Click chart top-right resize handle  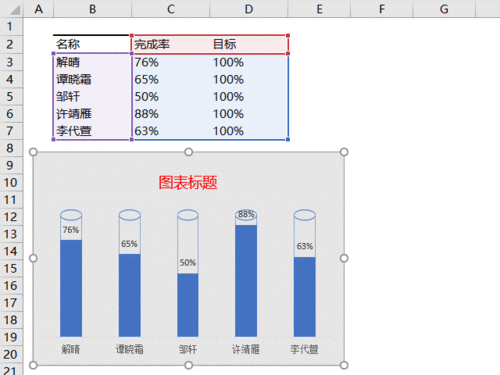coord(344,152)
